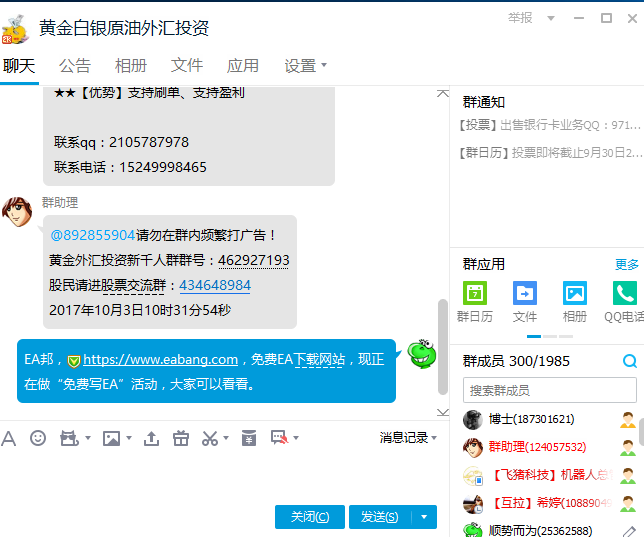Open the 【投票】出售银行卡业务 notice
This screenshot has height=537, width=644.
[x=550, y=125]
